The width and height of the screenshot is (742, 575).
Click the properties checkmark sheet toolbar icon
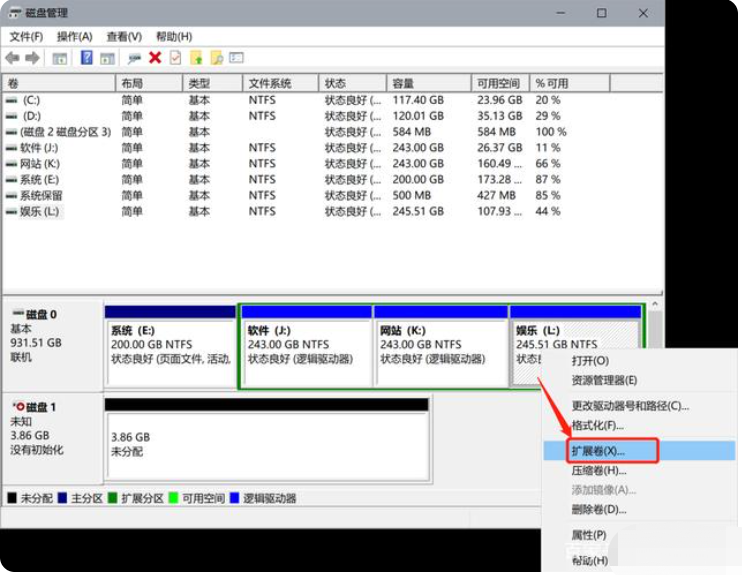coord(175,58)
